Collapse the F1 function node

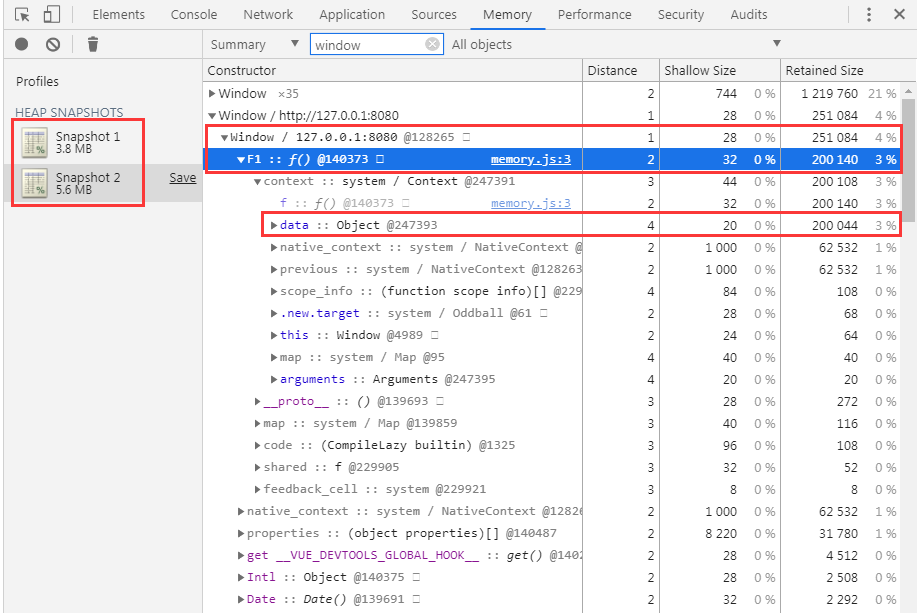tap(240, 159)
